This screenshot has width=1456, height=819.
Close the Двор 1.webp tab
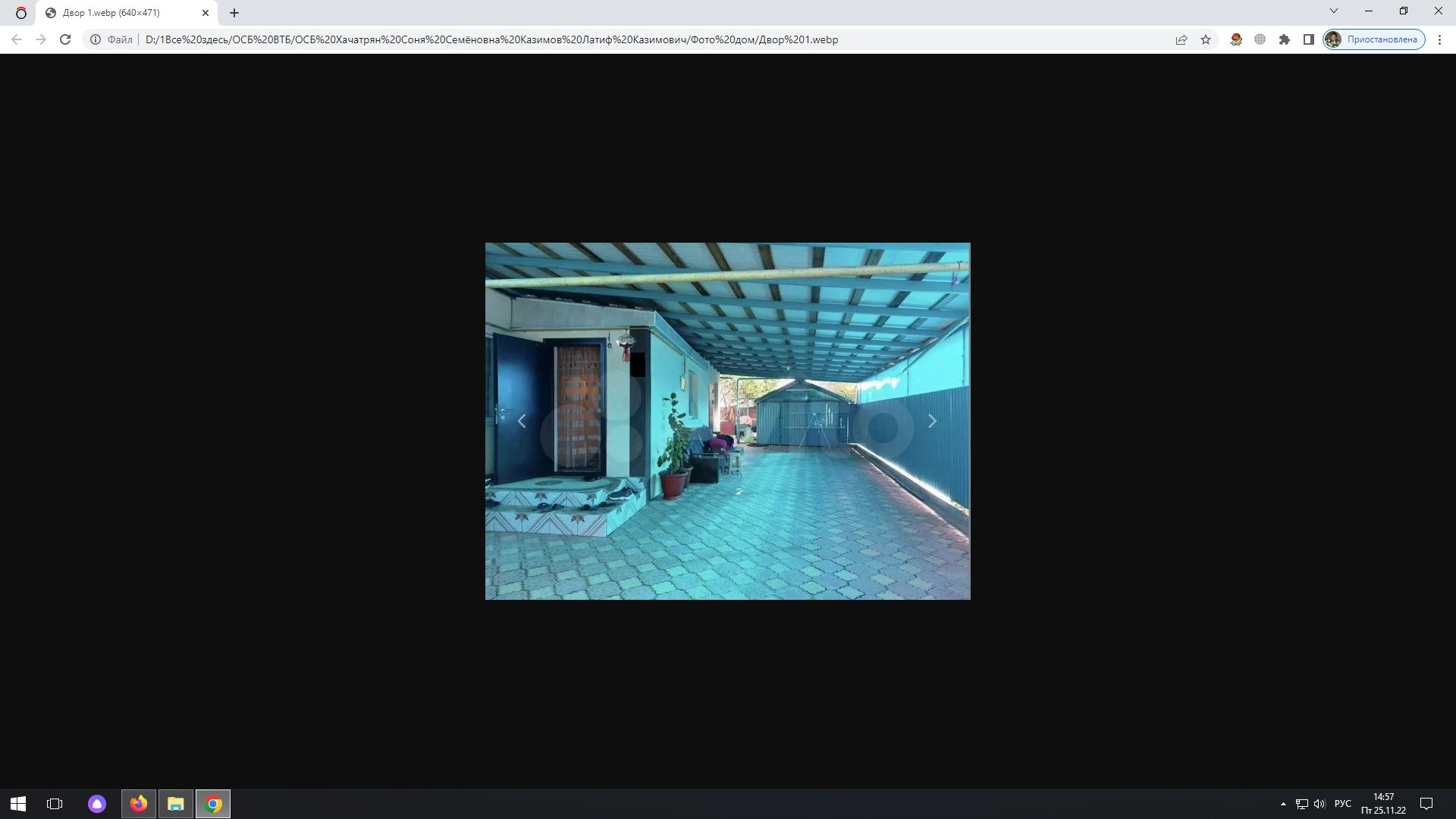click(206, 13)
